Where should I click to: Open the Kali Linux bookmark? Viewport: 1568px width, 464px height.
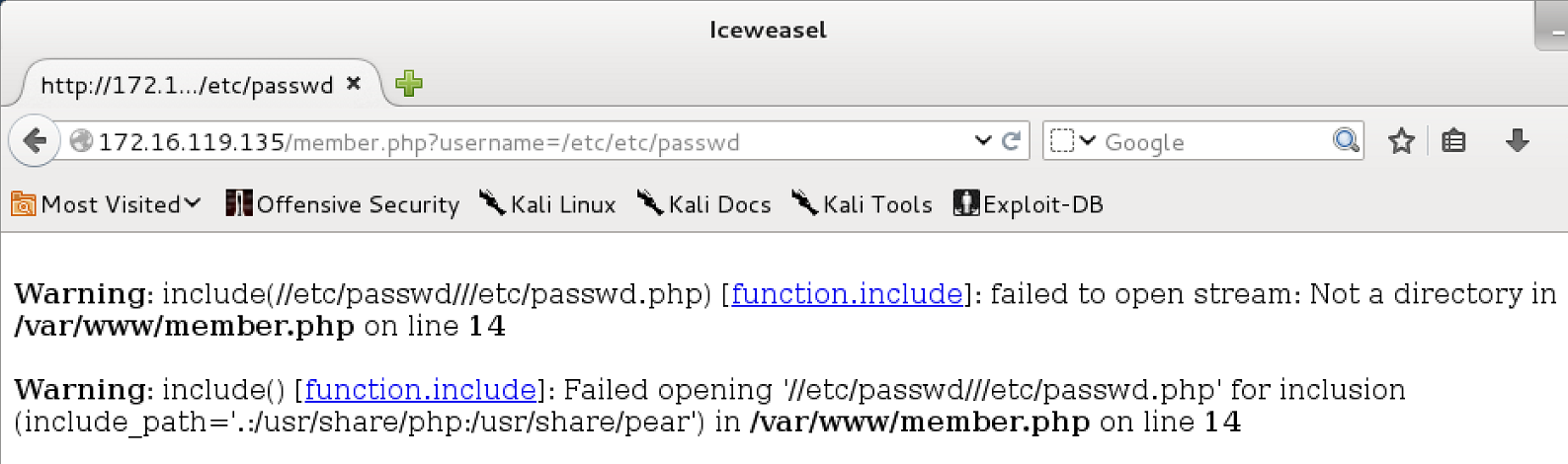coord(547,204)
